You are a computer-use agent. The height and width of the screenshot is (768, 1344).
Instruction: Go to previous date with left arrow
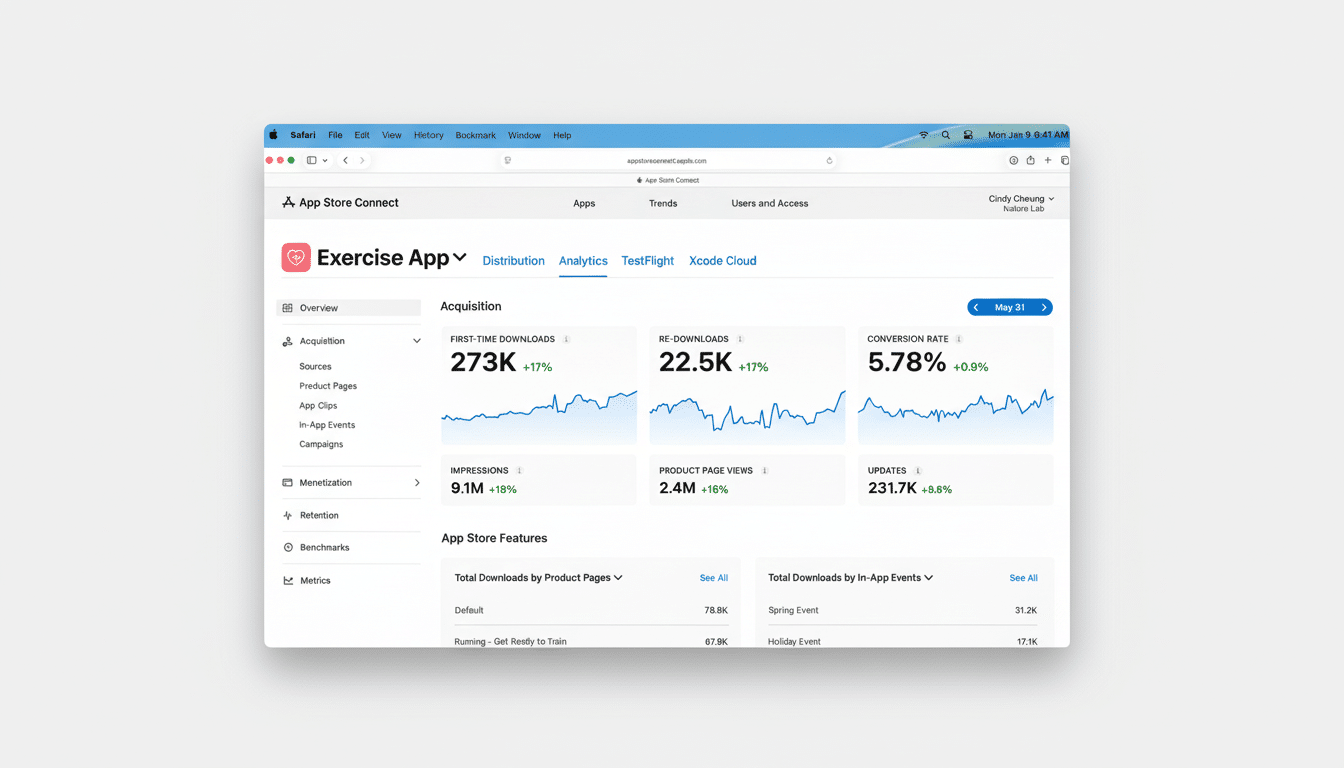click(976, 308)
